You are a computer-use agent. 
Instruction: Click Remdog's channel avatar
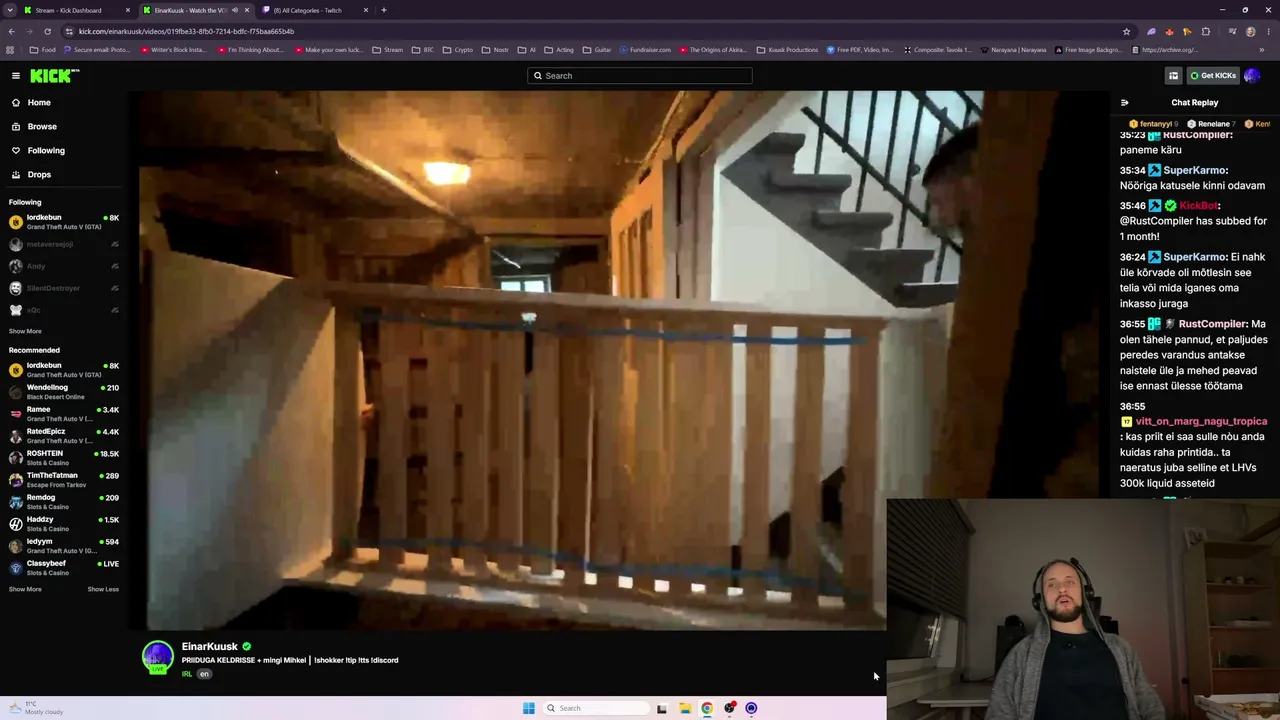[x=16, y=502]
